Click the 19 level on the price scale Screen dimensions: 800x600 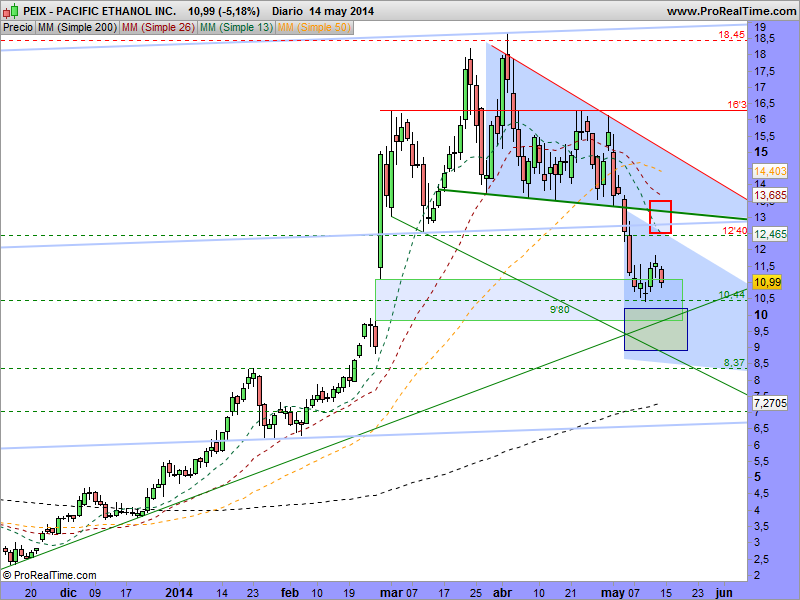coord(760,27)
